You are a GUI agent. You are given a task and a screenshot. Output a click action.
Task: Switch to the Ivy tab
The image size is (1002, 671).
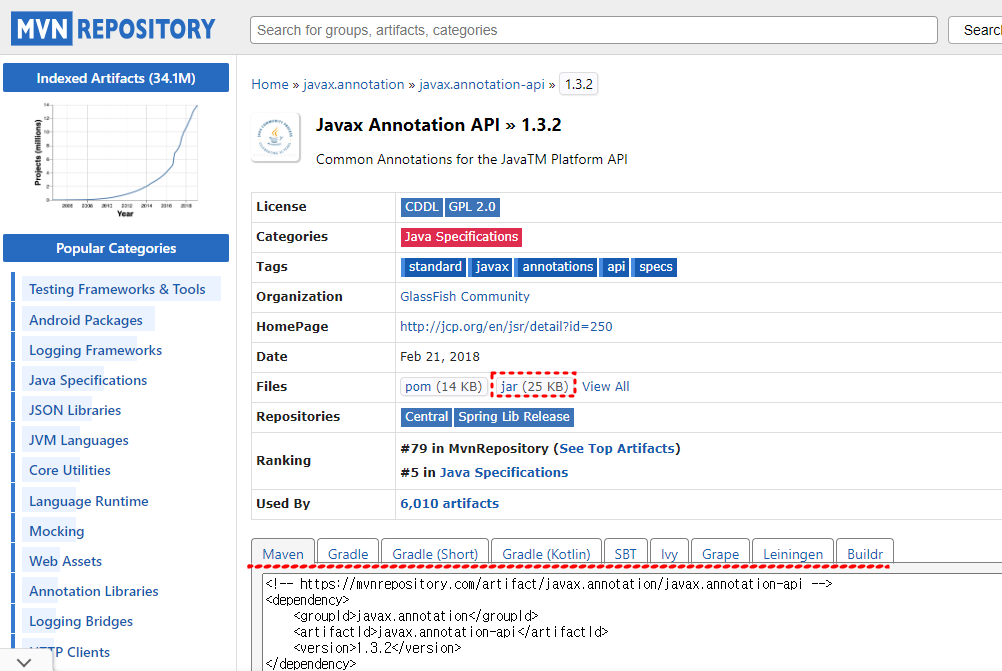[669, 553]
